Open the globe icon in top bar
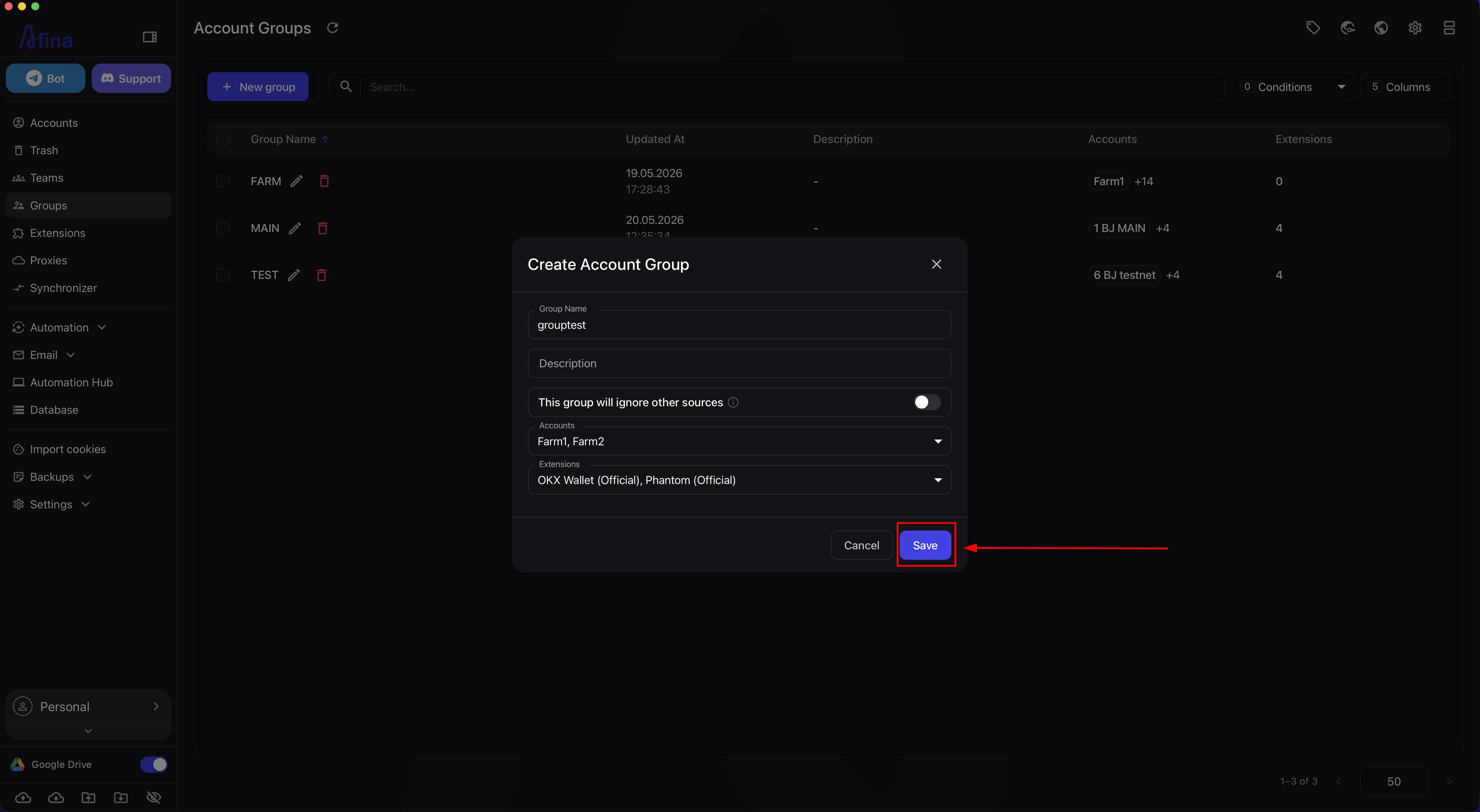Image resolution: width=1480 pixels, height=812 pixels. point(1381,28)
